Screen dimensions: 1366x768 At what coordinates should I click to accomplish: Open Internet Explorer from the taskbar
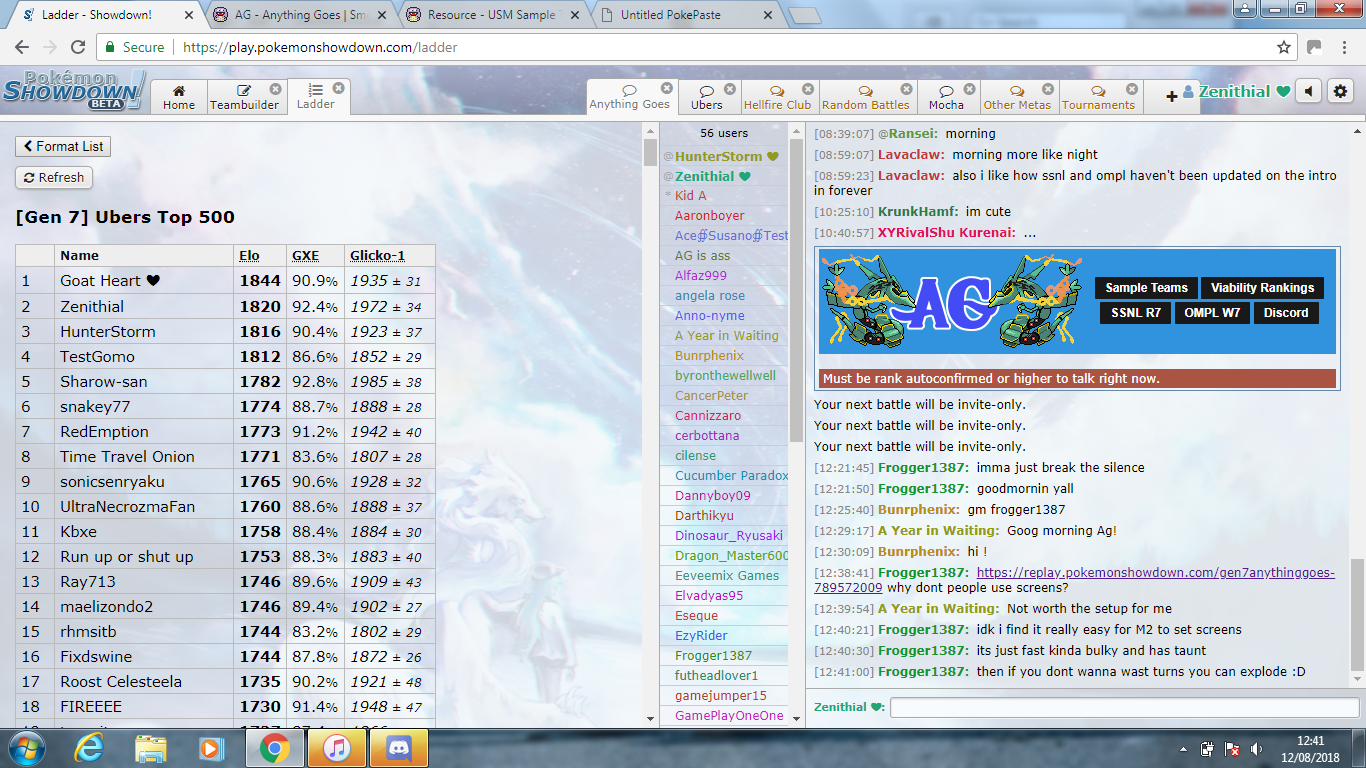pos(90,748)
